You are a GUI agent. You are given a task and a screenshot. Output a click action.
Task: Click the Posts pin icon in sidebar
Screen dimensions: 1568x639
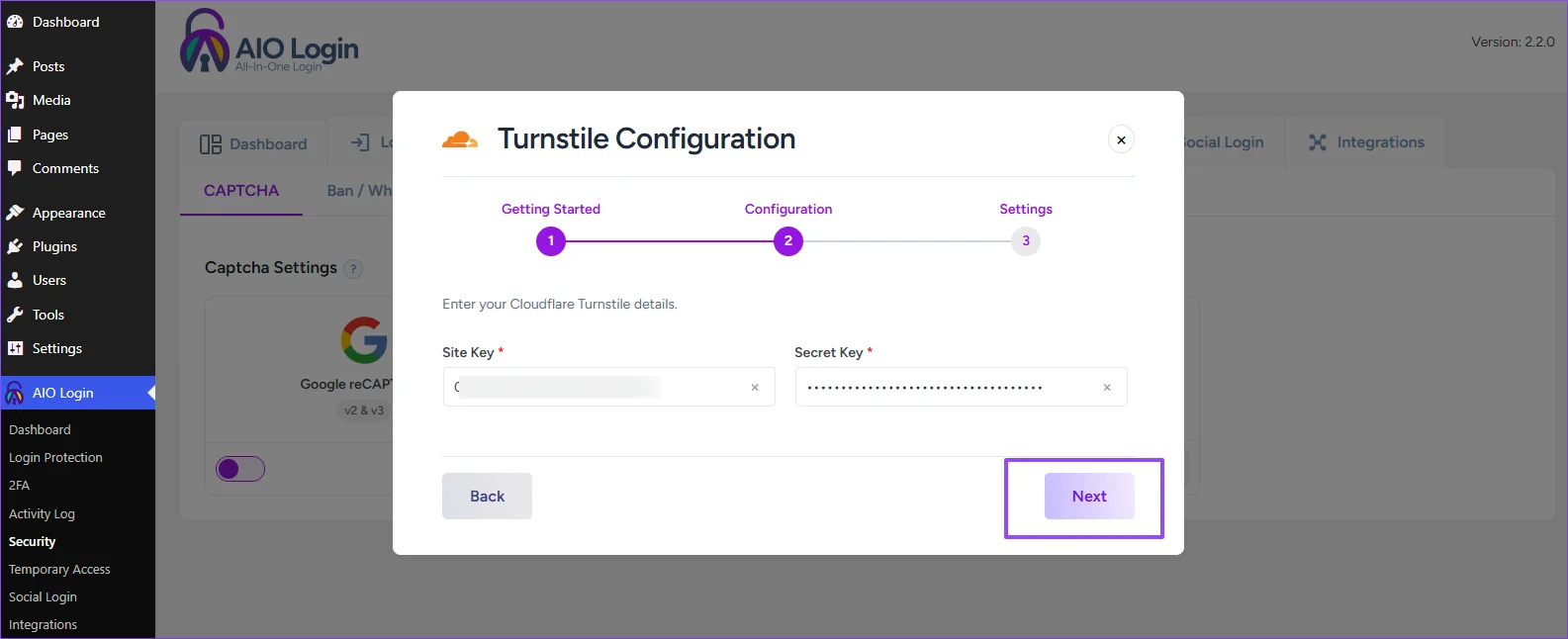pos(15,66)
